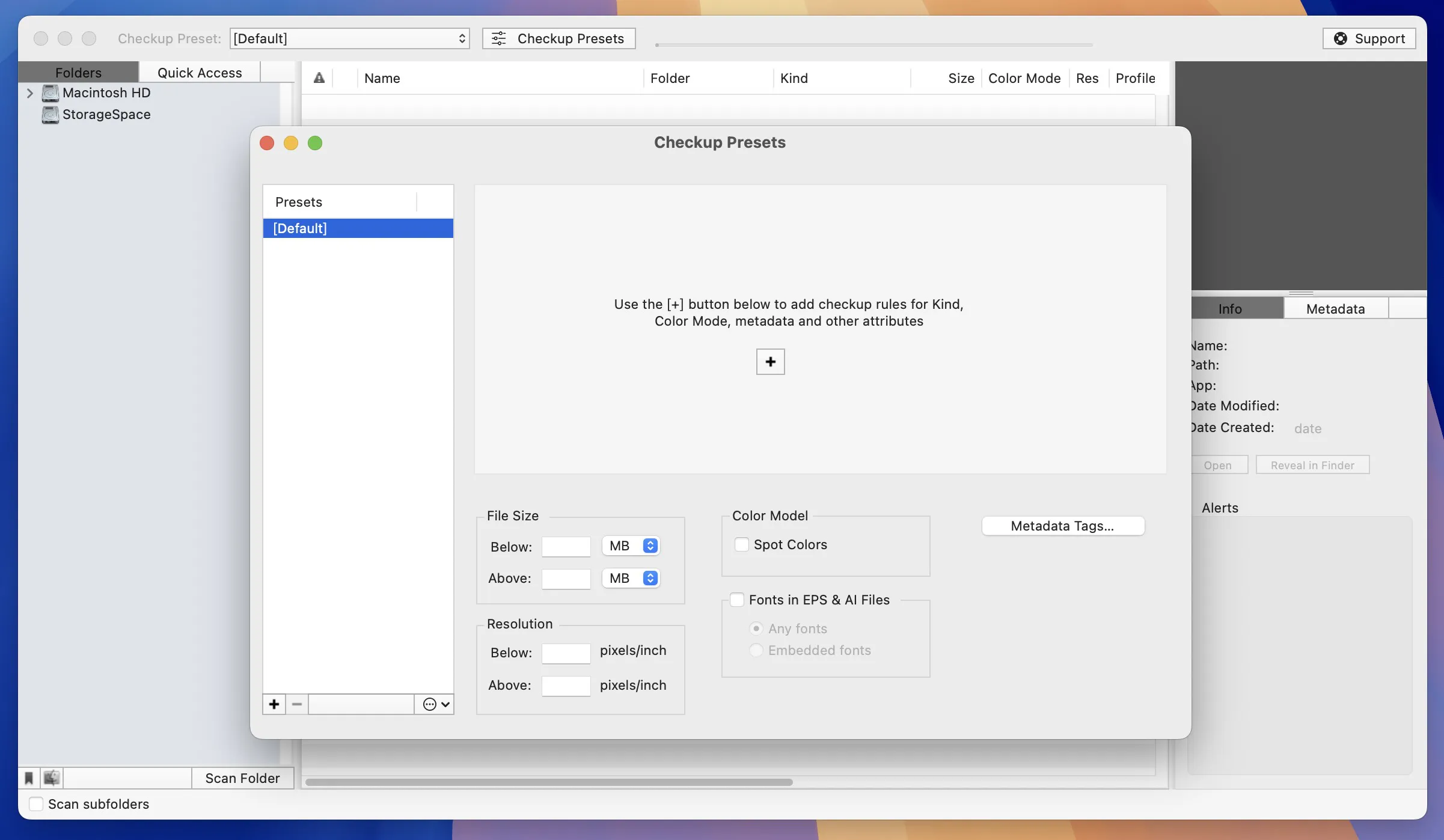Click the lifebuoy icon on the Support button
1444x840 pixels.
point(1341,38)
